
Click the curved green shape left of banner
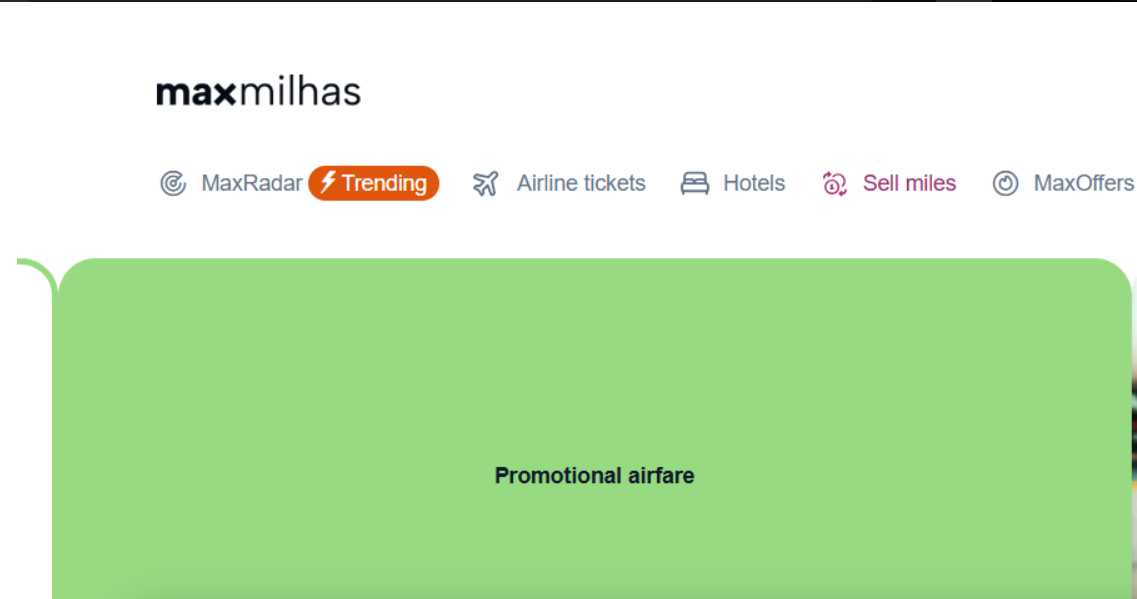click(36, 276)
